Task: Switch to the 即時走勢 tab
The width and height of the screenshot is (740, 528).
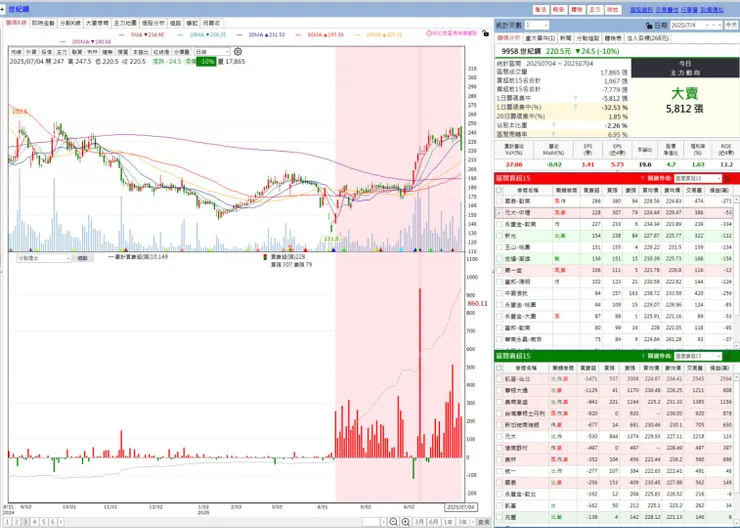Action: click(x=43, y=23)
